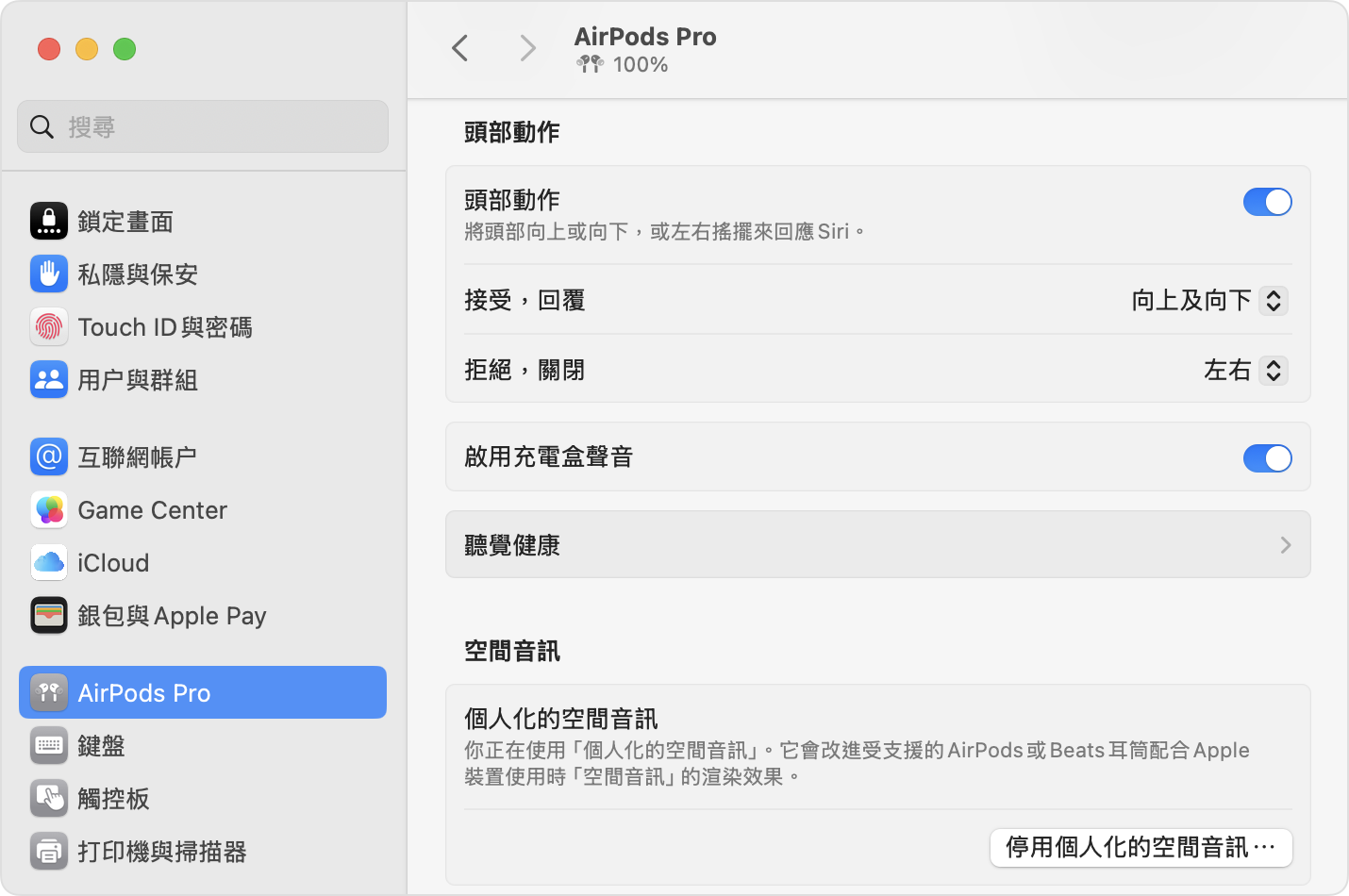The height and width of the screenshot is (896, 1349).
Task: Click the 將頭部向上或向下 description text
Action: click(665, 232)
